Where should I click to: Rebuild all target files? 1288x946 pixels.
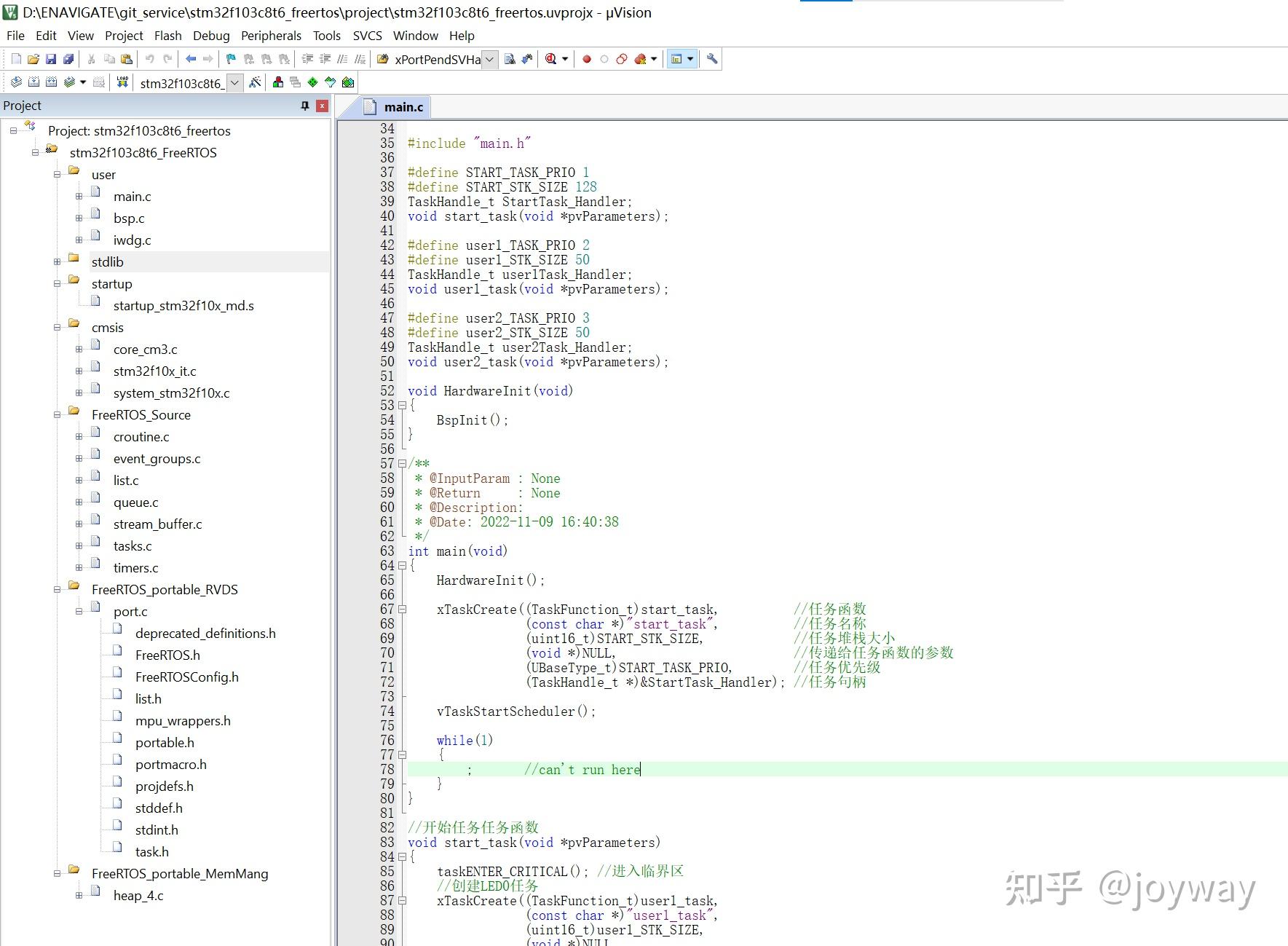click(x=52, y=82)
